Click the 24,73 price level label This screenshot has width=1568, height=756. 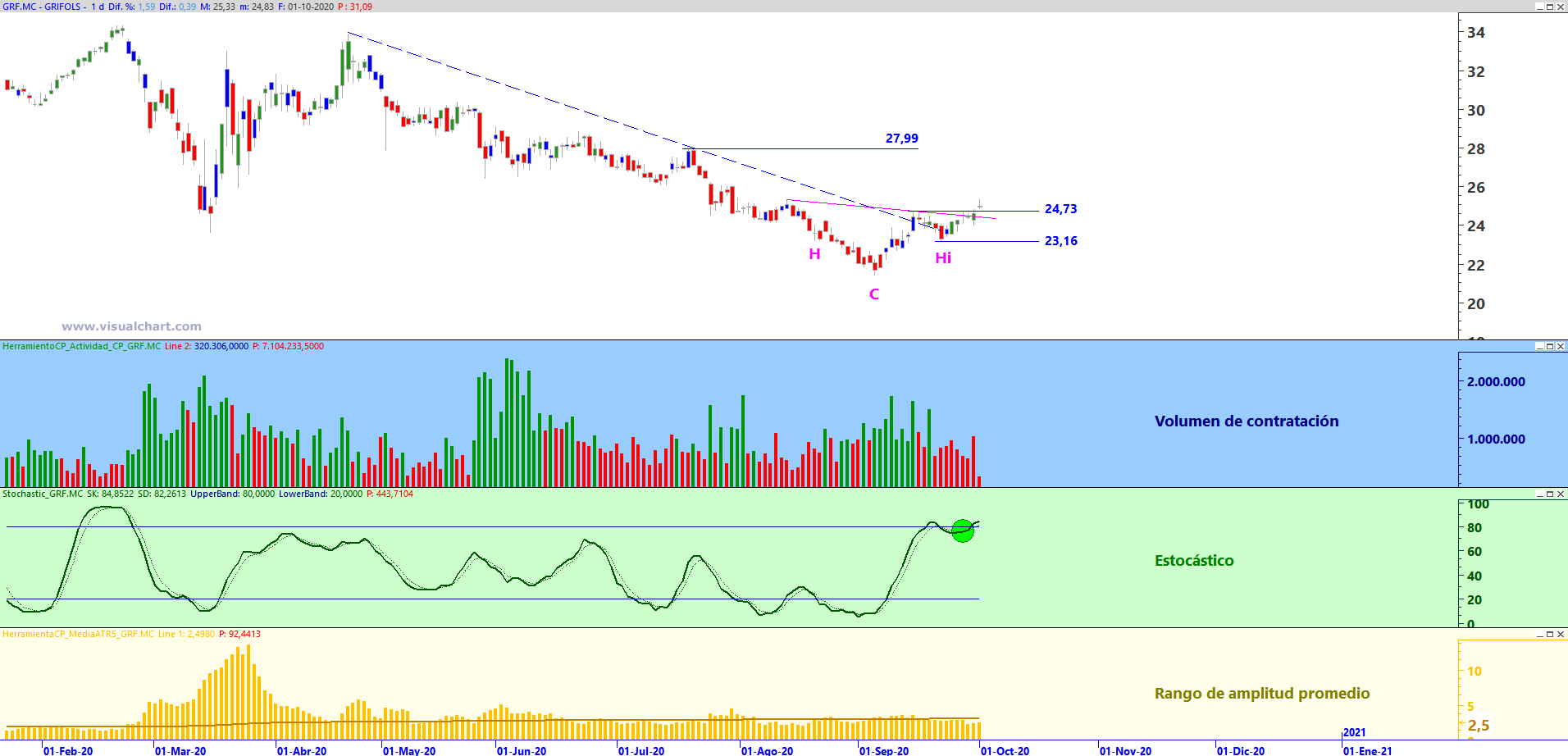[1060, 209]
